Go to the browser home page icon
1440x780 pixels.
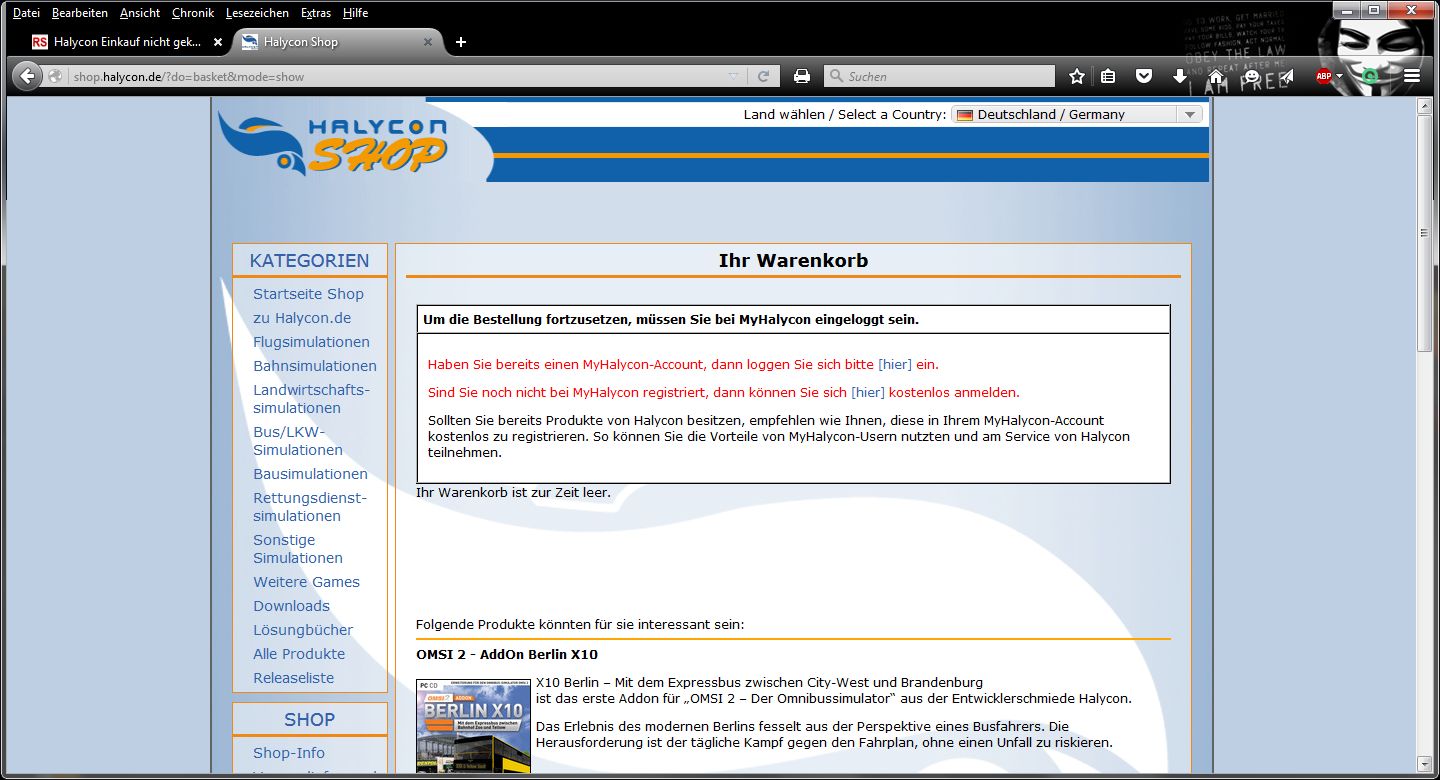tap(1216, 76)
